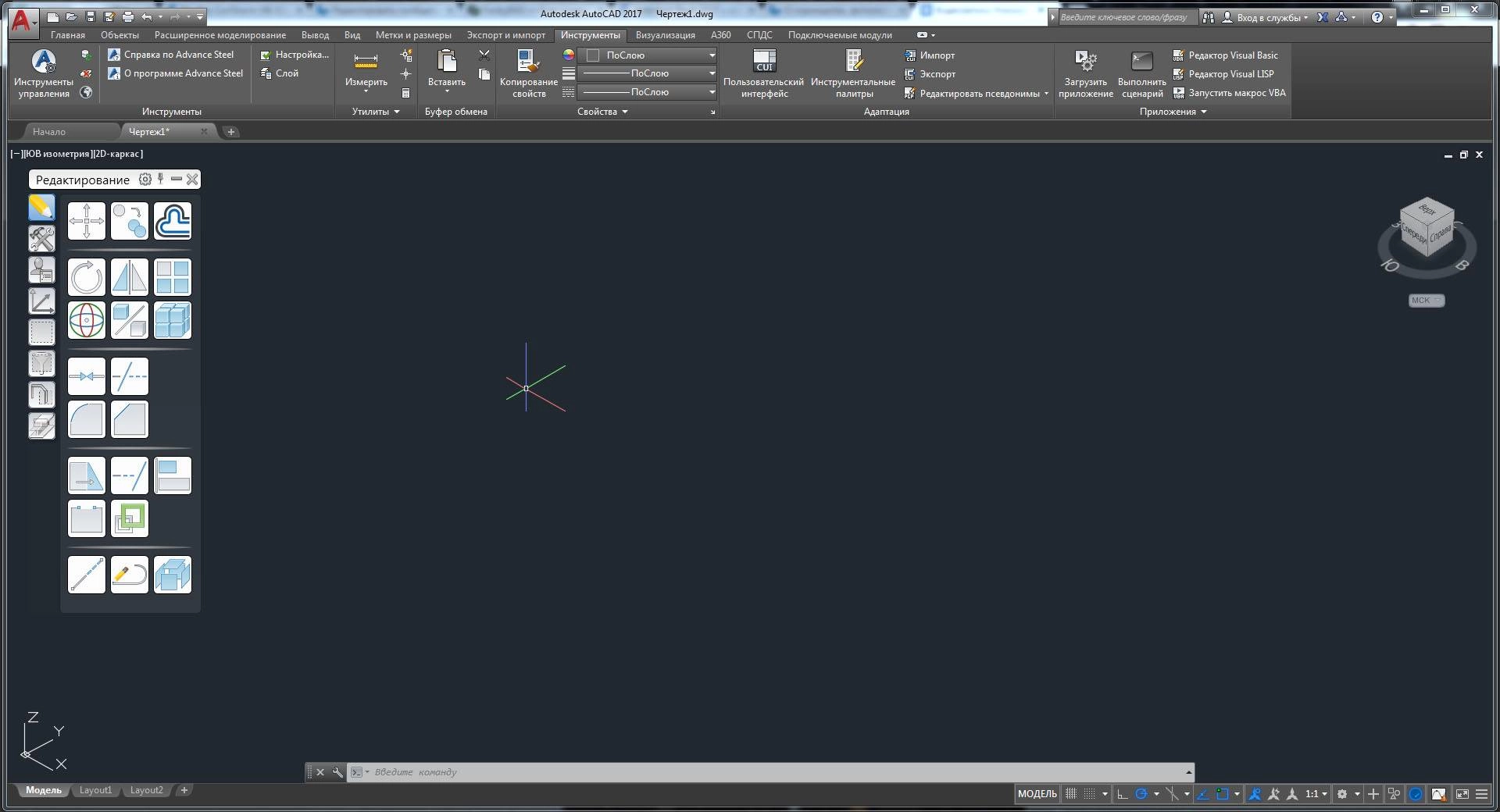
Task: Open the 1:1 annotation scale dropdown
Action: (1316, 794)
